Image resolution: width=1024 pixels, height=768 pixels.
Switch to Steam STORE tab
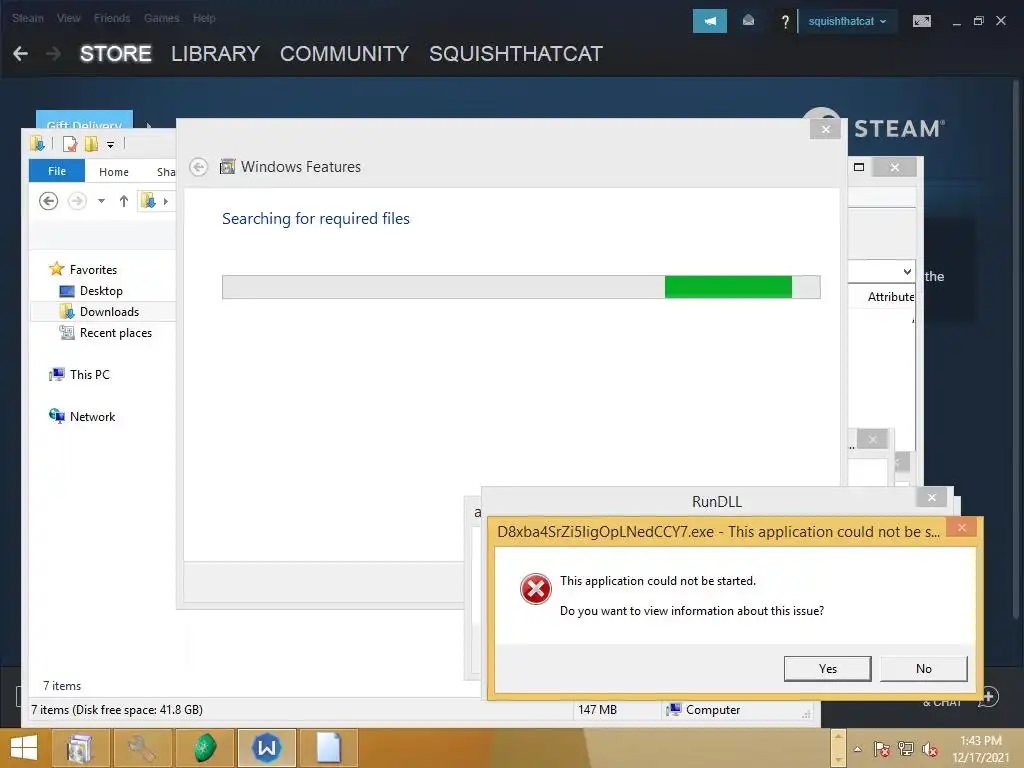click(116, 54)
